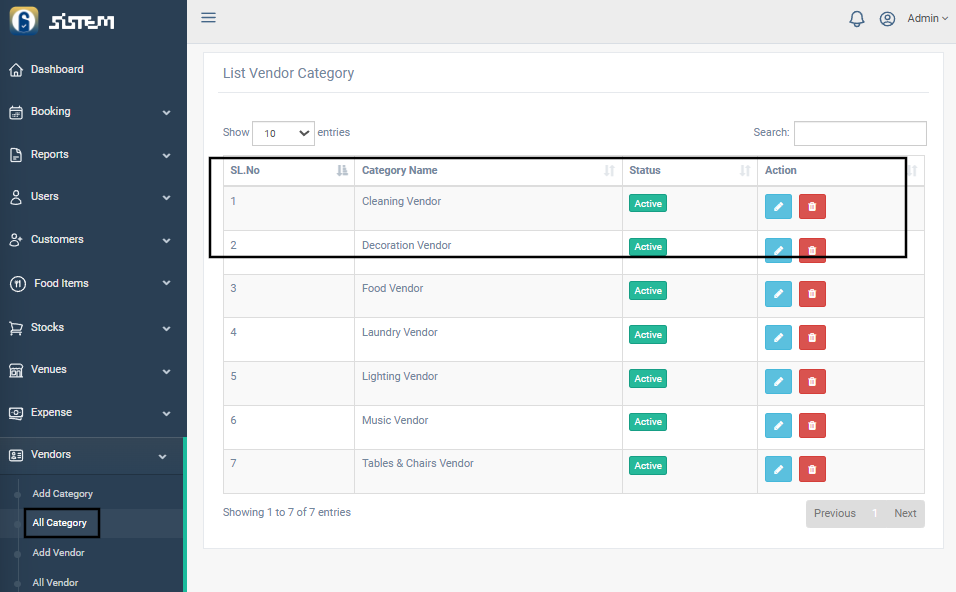Delete the Laundry Vendor category

(812, 337)
